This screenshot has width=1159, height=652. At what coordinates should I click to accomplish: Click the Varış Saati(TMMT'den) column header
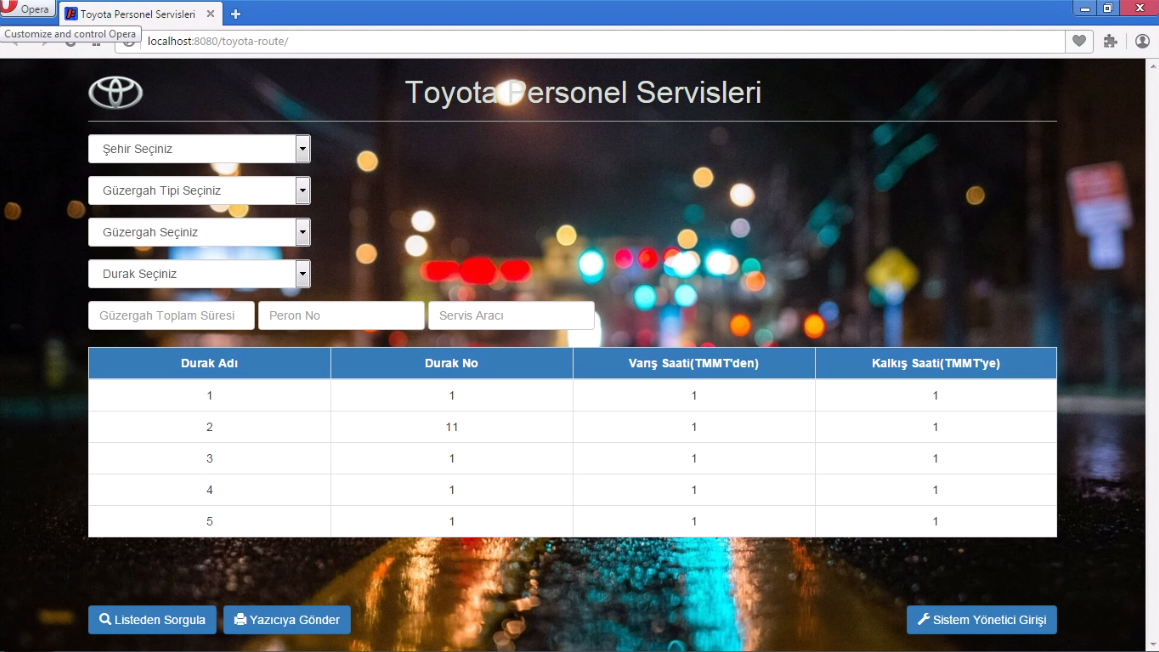pos(693,363)
